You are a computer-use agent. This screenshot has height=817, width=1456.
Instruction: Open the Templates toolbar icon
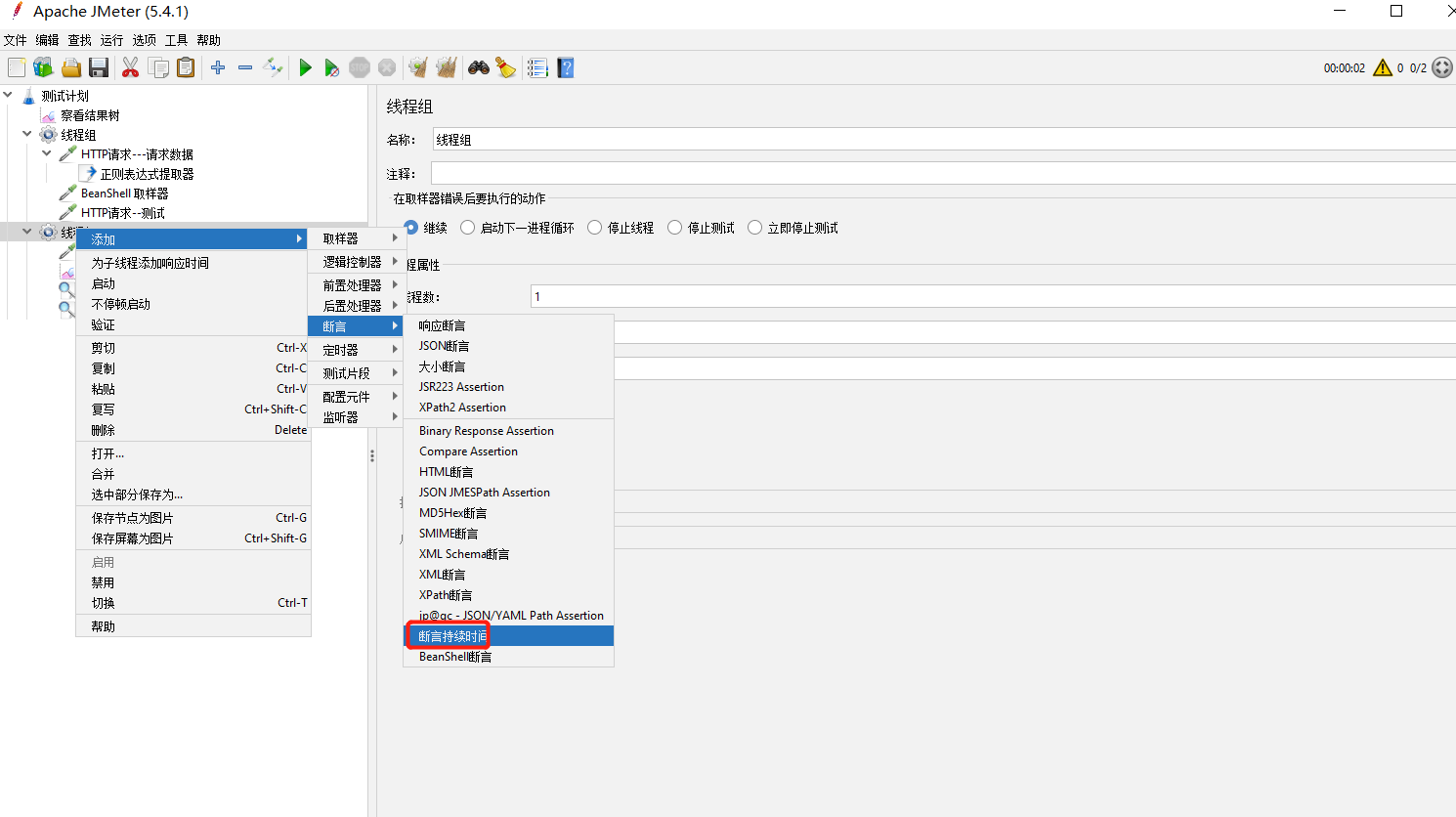click(x=43, y=67)
